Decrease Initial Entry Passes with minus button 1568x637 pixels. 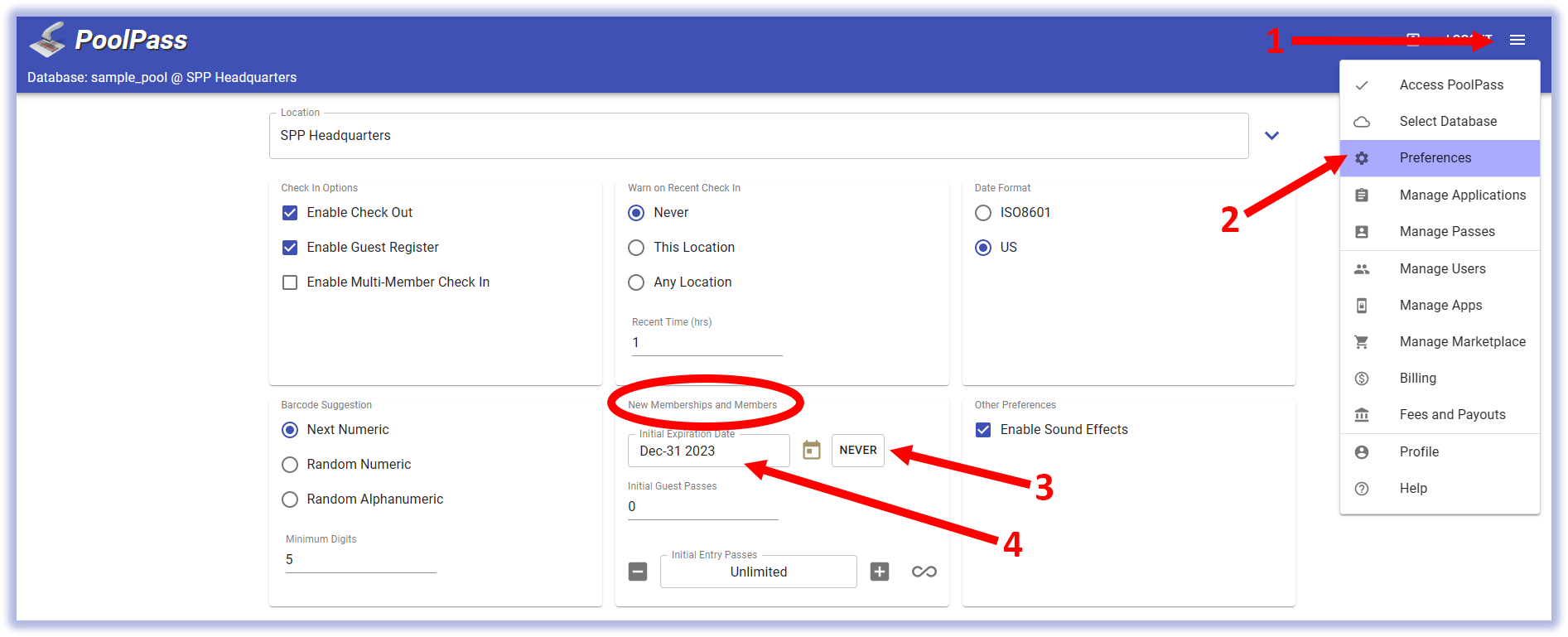pos(638,572)
